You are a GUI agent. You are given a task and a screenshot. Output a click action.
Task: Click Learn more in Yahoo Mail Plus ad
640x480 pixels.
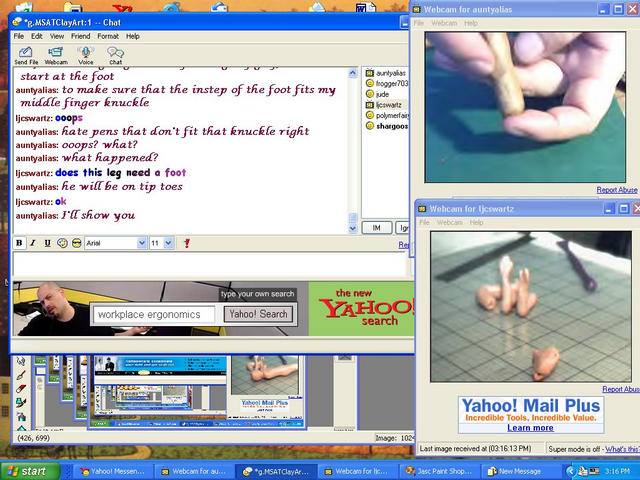tap(530, 427)
